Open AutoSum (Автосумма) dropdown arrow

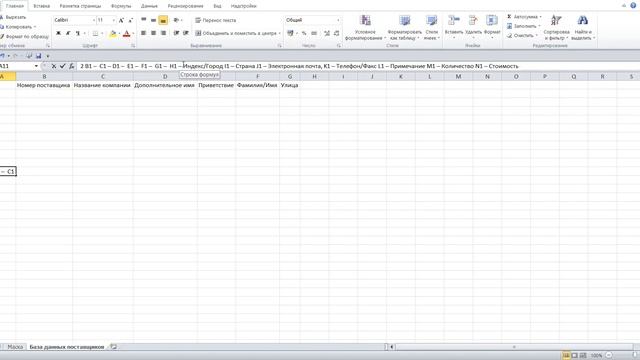(x=540, y=17)
